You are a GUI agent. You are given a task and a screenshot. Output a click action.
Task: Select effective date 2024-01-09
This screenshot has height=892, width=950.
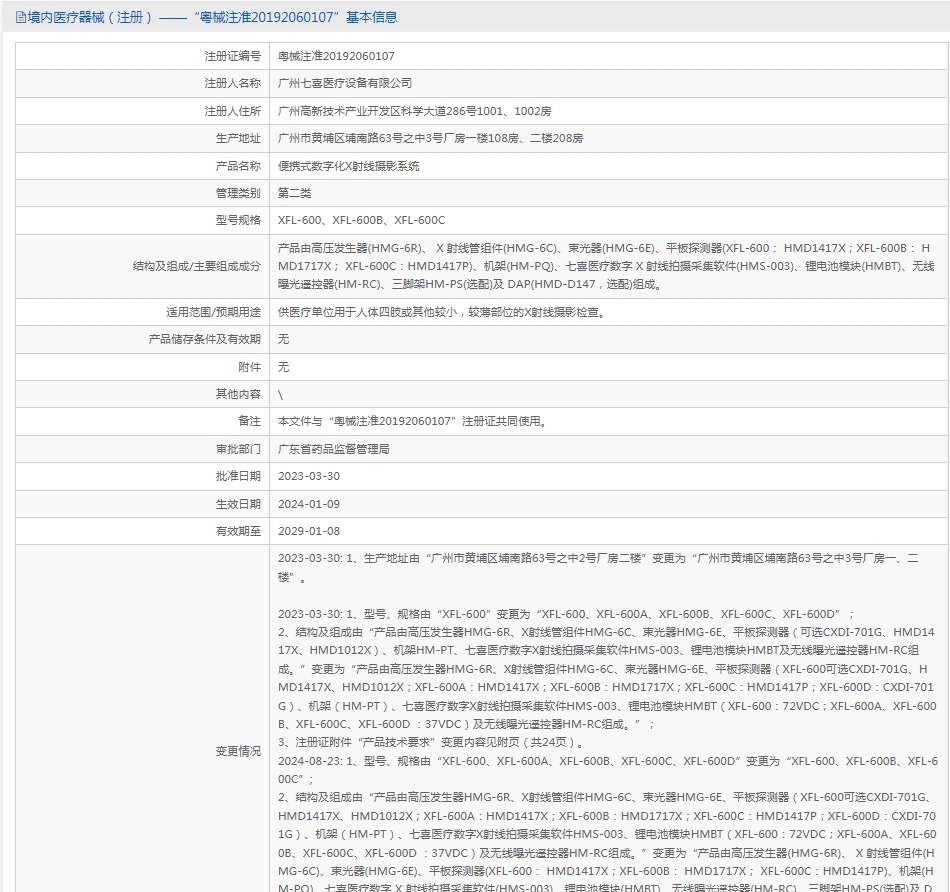click(309, 504)
